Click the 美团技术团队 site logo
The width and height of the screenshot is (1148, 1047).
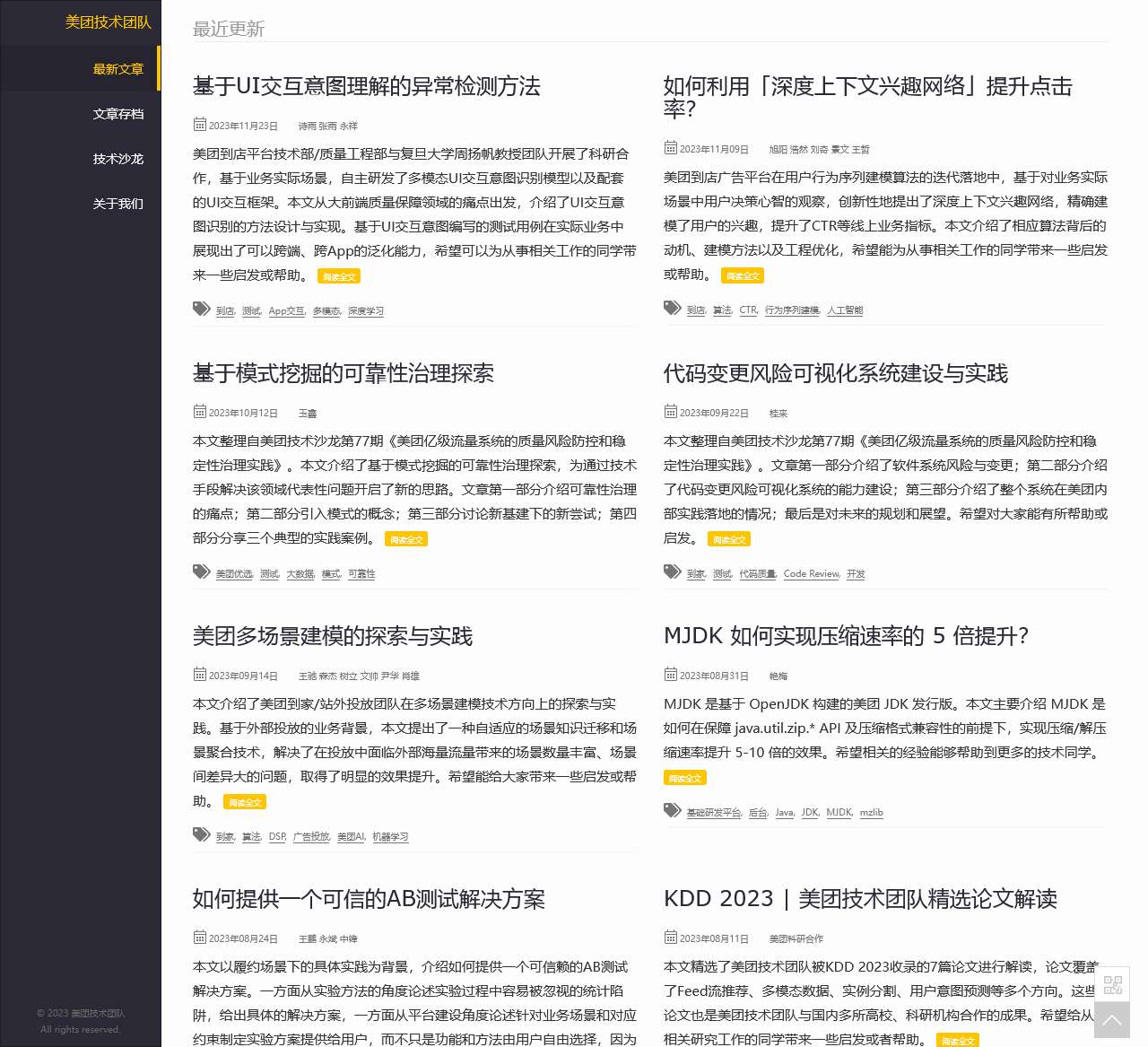pos(108,22)
